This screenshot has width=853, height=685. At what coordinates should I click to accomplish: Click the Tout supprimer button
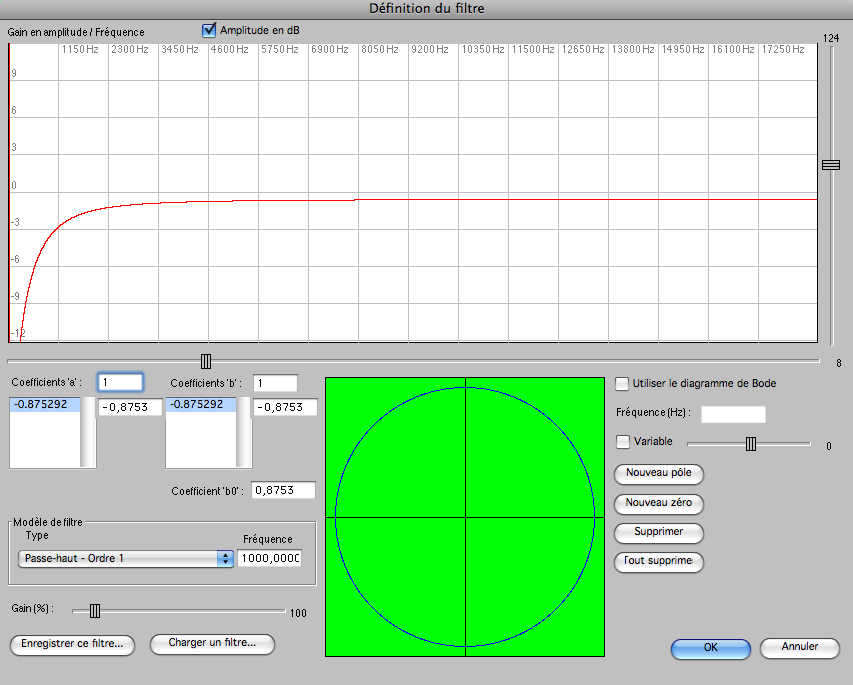(658, 561)
